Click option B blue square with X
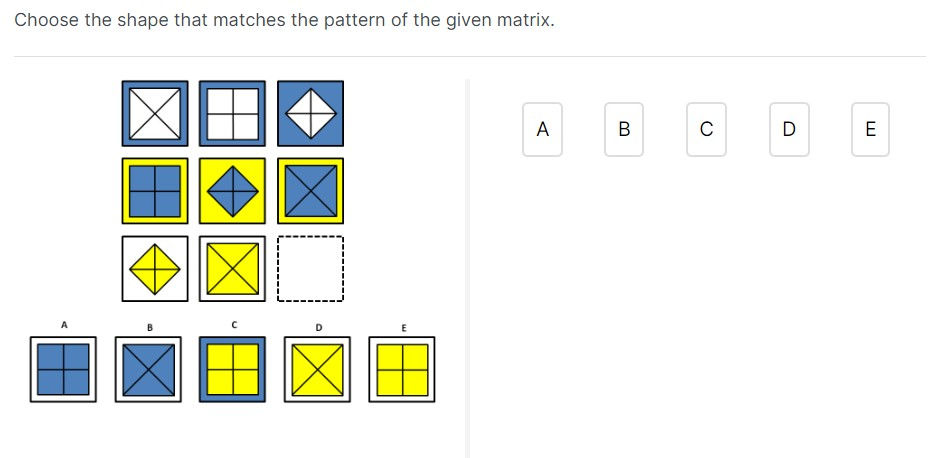 148,369
